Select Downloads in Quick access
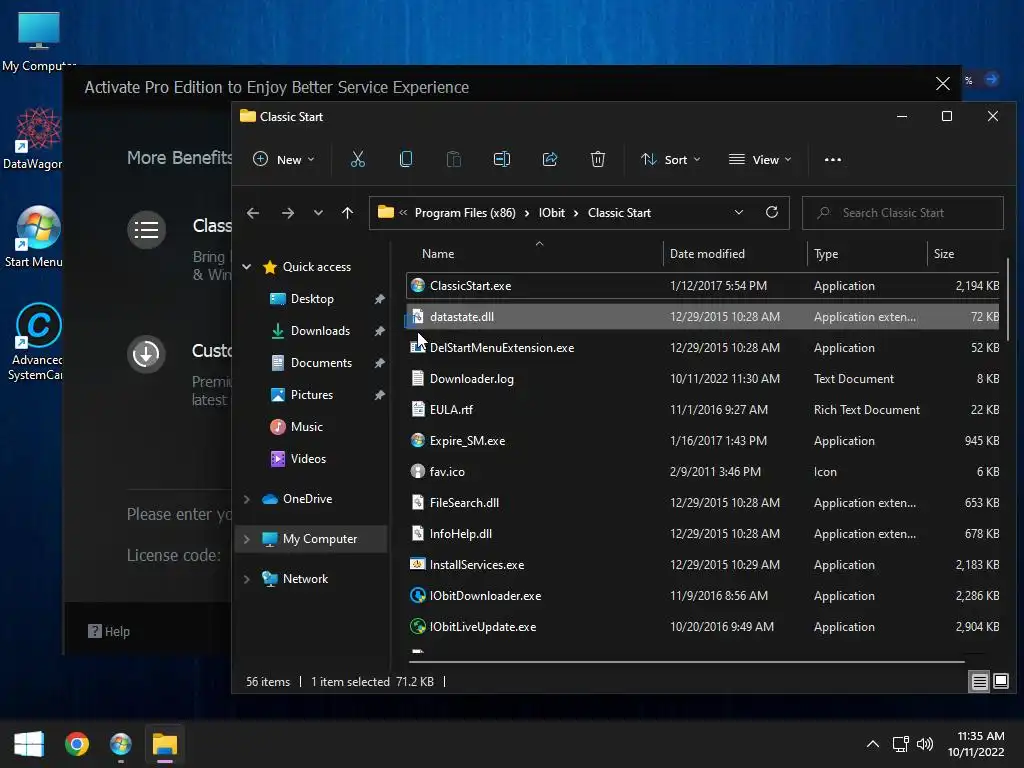The width and height of the screenshot is (1024, 768). (x=320, y=330)
